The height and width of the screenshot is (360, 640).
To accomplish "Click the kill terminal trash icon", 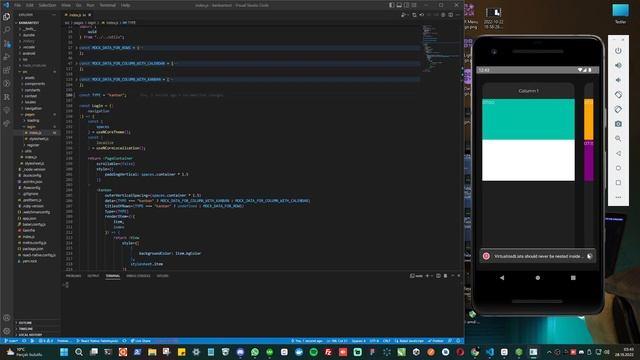I will (x=445, y=276).
